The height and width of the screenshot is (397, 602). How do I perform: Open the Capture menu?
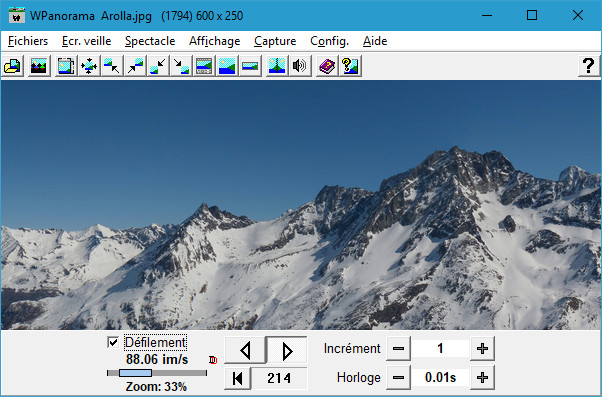[x=275, y=41]
